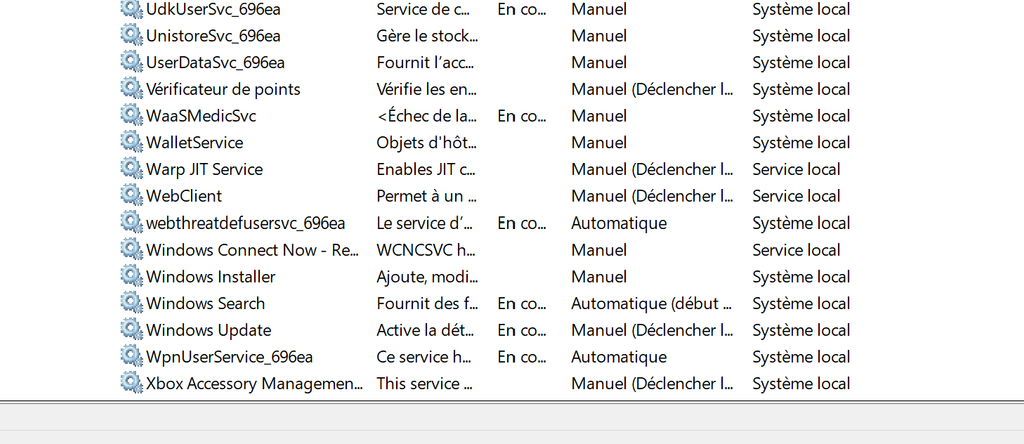The width and height of the screenshot is (1024, 444).
Task: Click the 'En co…' status of Windows Search
Action: [x=522, y=304]
